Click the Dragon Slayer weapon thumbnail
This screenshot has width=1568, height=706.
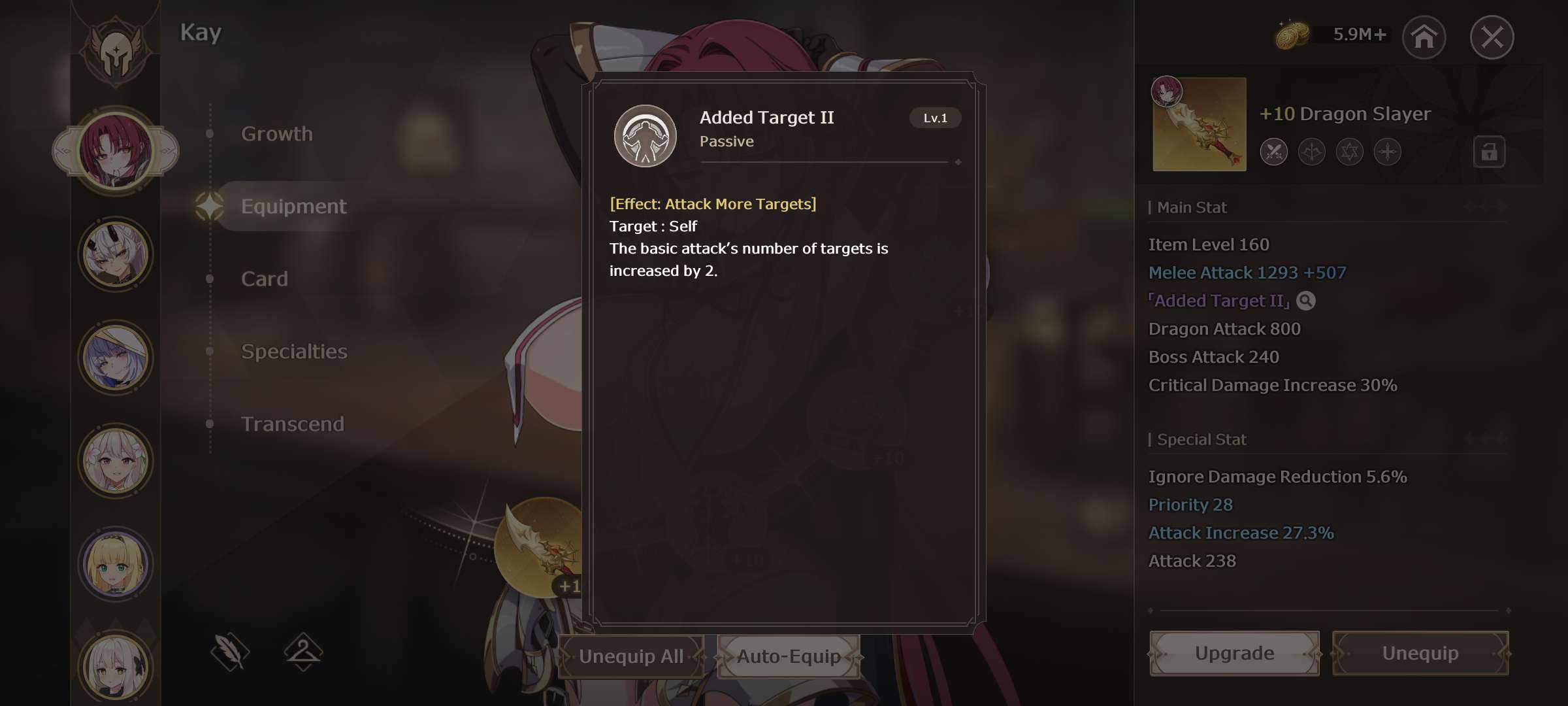click(1199, 124)
